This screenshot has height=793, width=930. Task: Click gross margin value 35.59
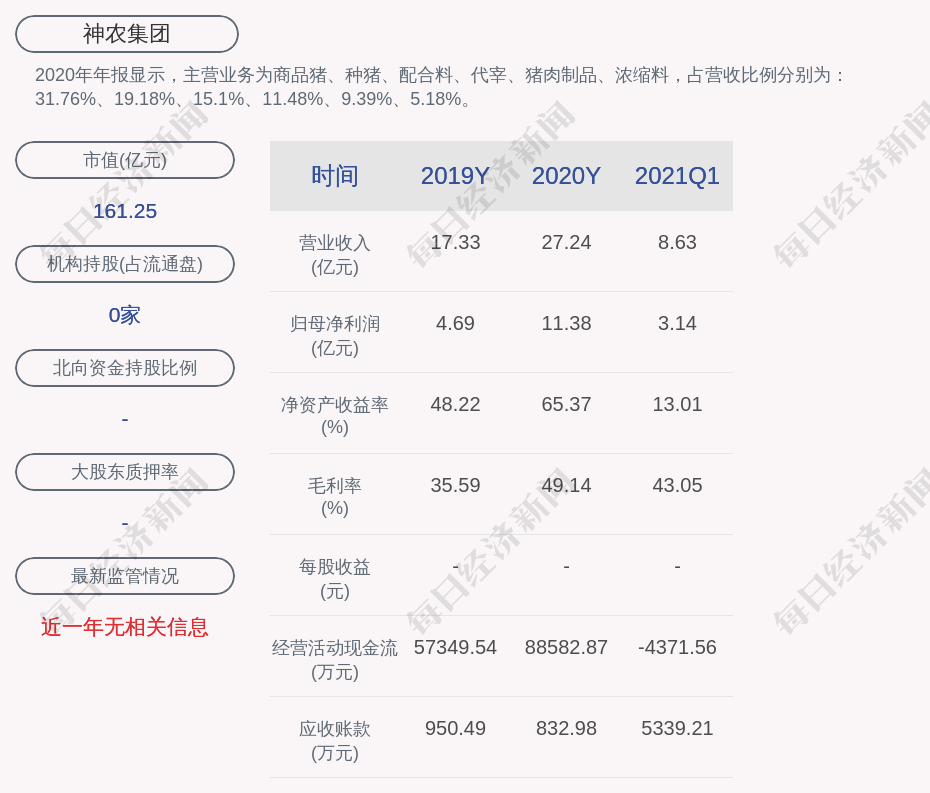coord(455,485)
